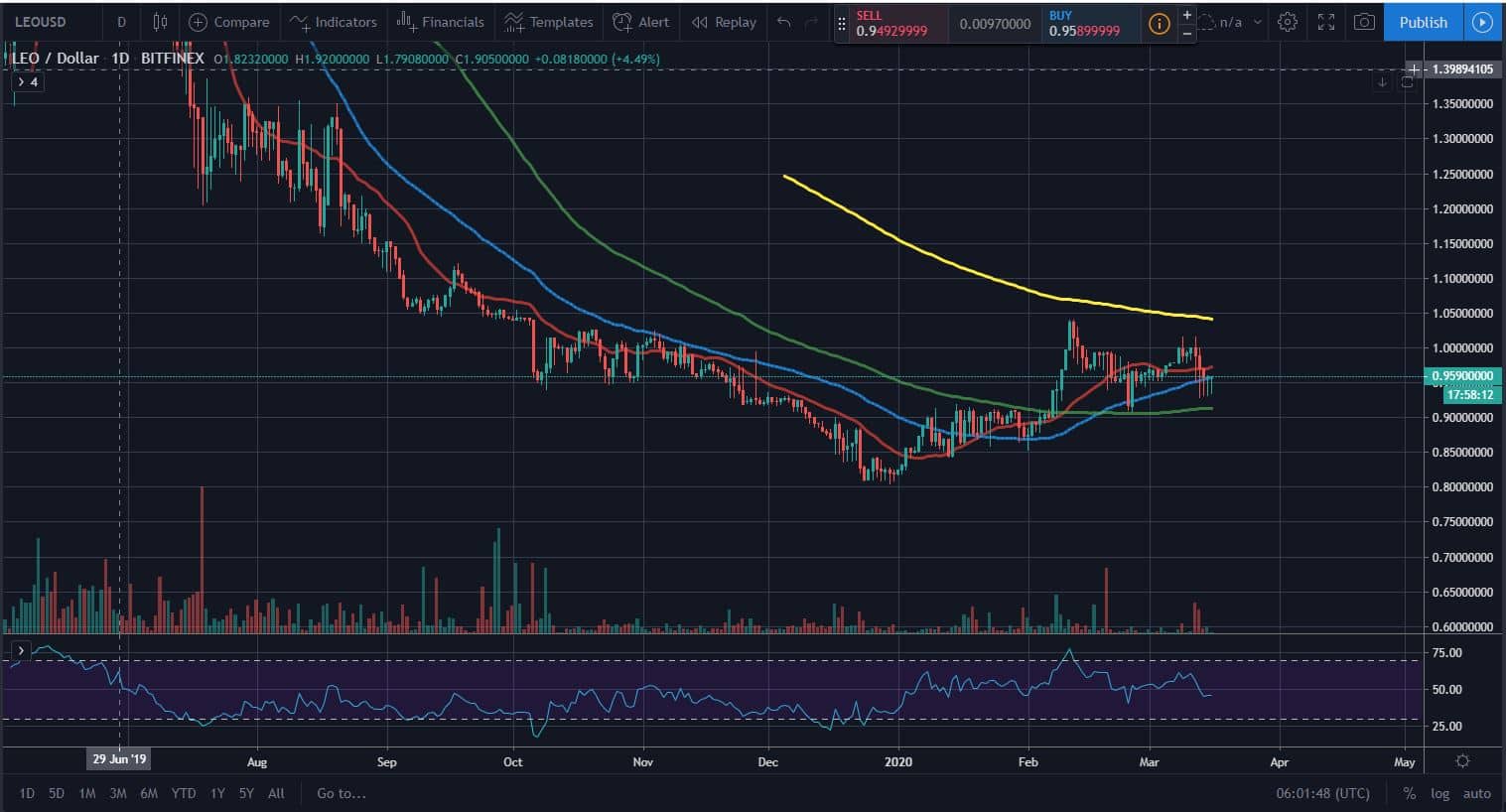Click the 1.39894105 crosshair price label
Viewport: 1506px width, 812px height.
coord(1462,69)
